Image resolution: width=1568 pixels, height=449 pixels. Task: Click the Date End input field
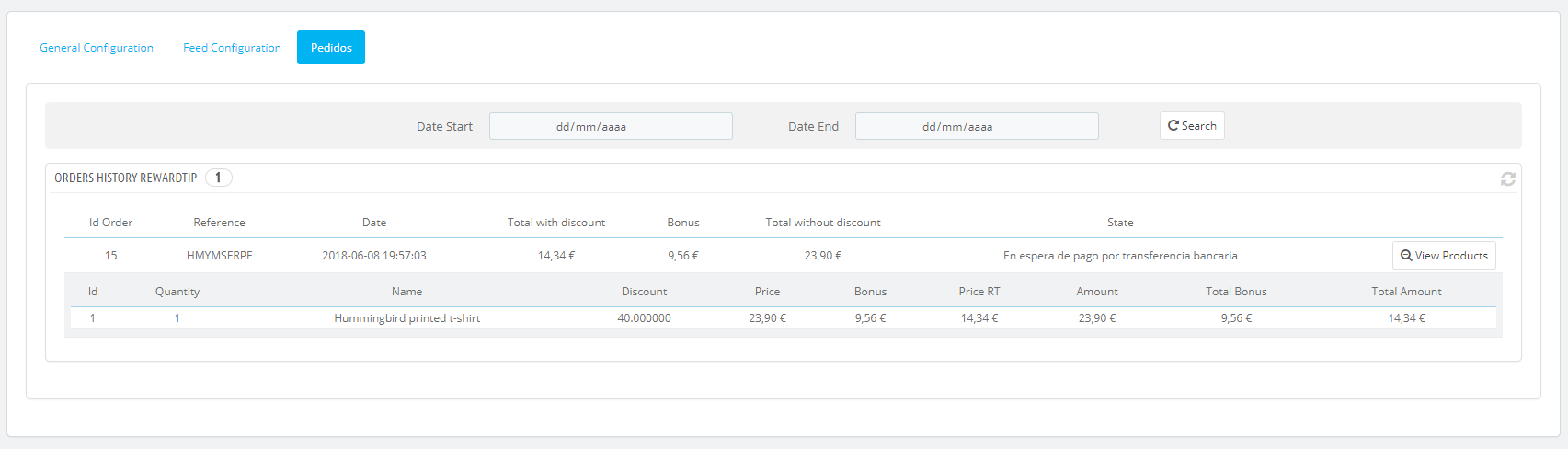pyautogui.click(x=977, y=126)
